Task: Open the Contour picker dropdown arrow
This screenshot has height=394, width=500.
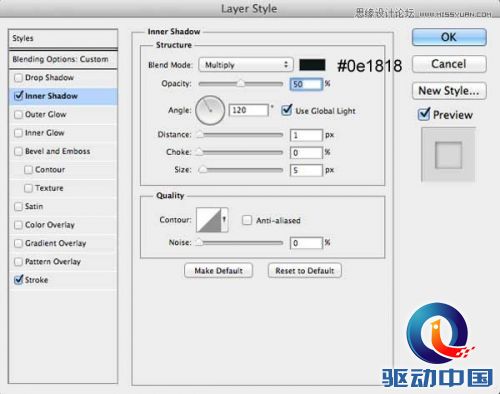Action: point(224,219)
